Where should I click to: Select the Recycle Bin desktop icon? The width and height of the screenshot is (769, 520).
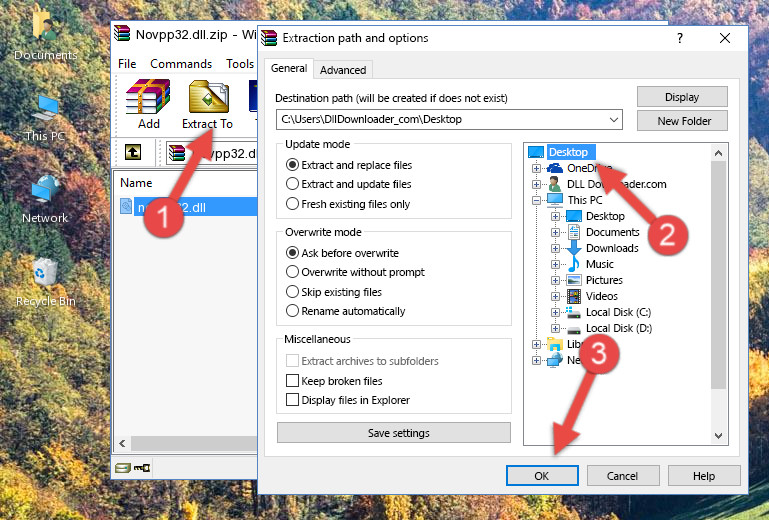coord(45,282)
